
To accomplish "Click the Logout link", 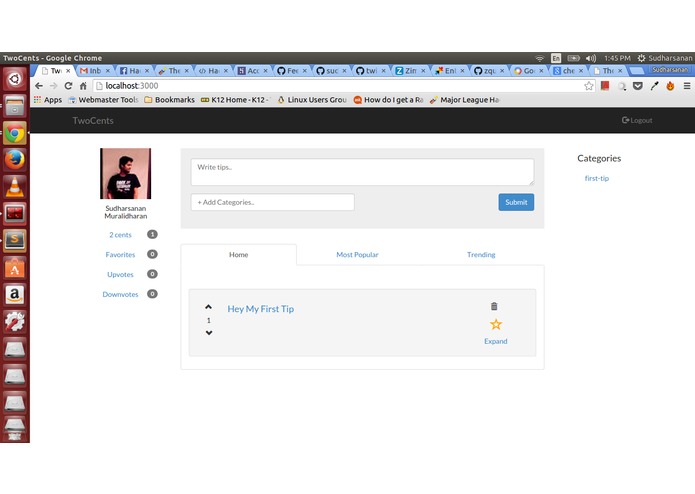I will [637, 120].
